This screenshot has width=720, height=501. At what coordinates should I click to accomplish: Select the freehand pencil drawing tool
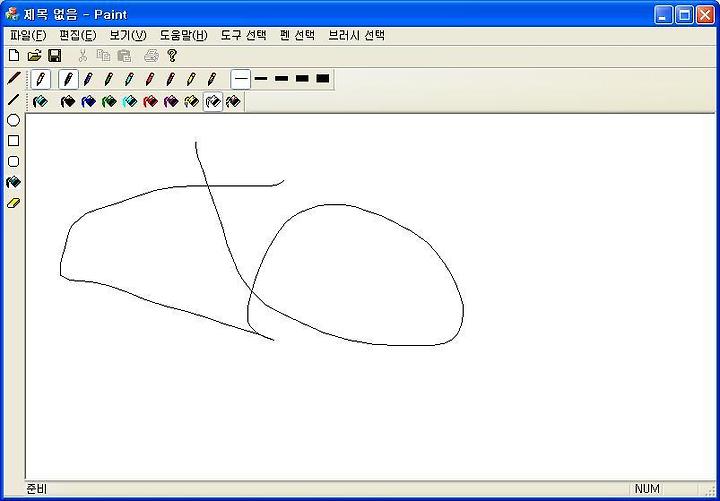[x=14, y=78]
